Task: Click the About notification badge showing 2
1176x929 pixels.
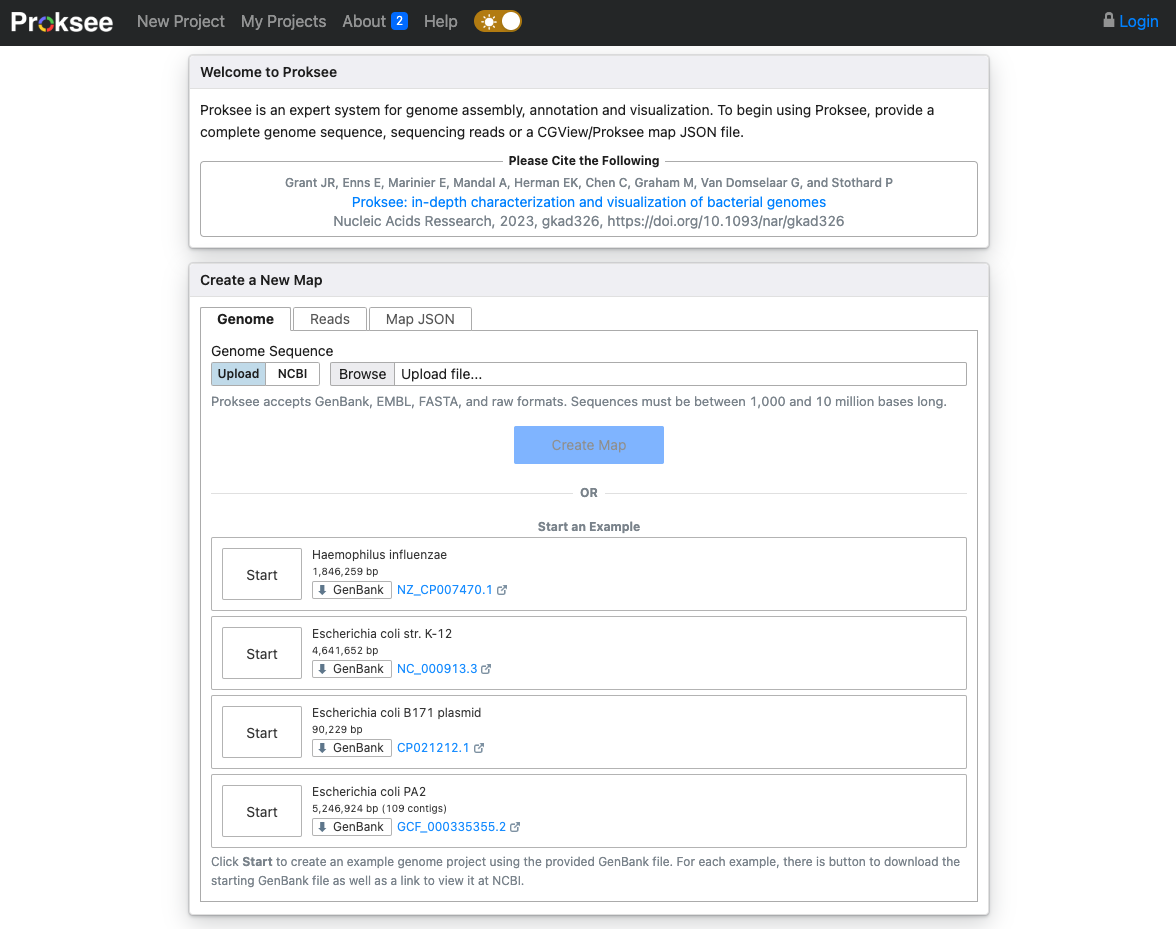Action: (x=400, y=21)
